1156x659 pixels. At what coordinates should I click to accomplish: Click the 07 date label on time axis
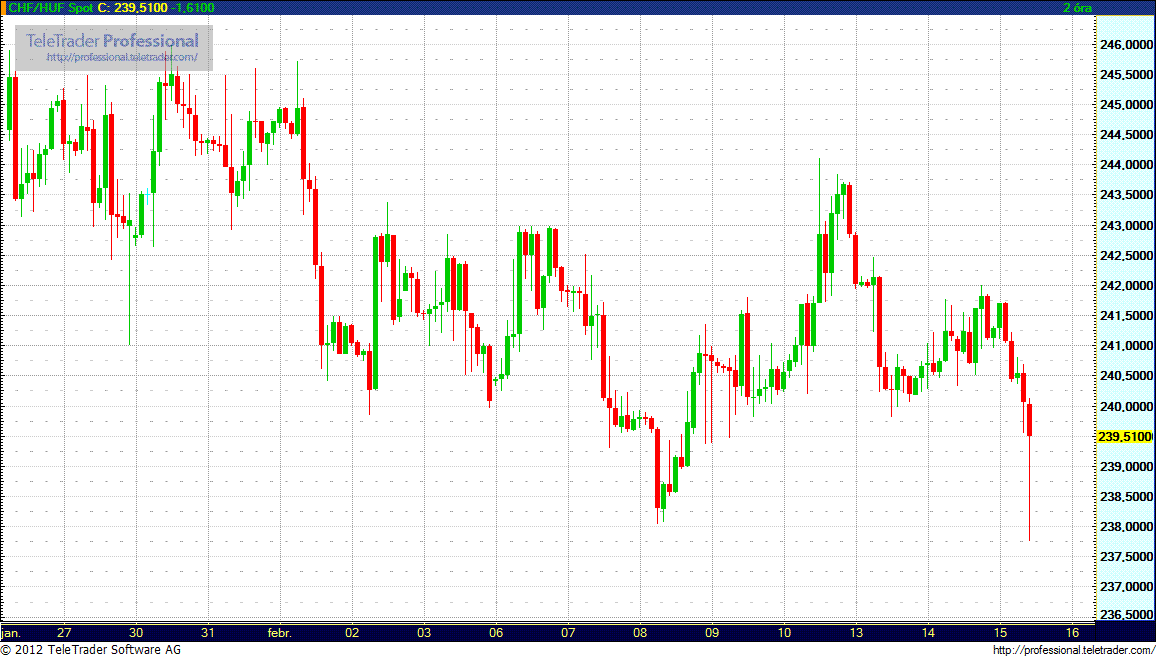pos(568,632)
